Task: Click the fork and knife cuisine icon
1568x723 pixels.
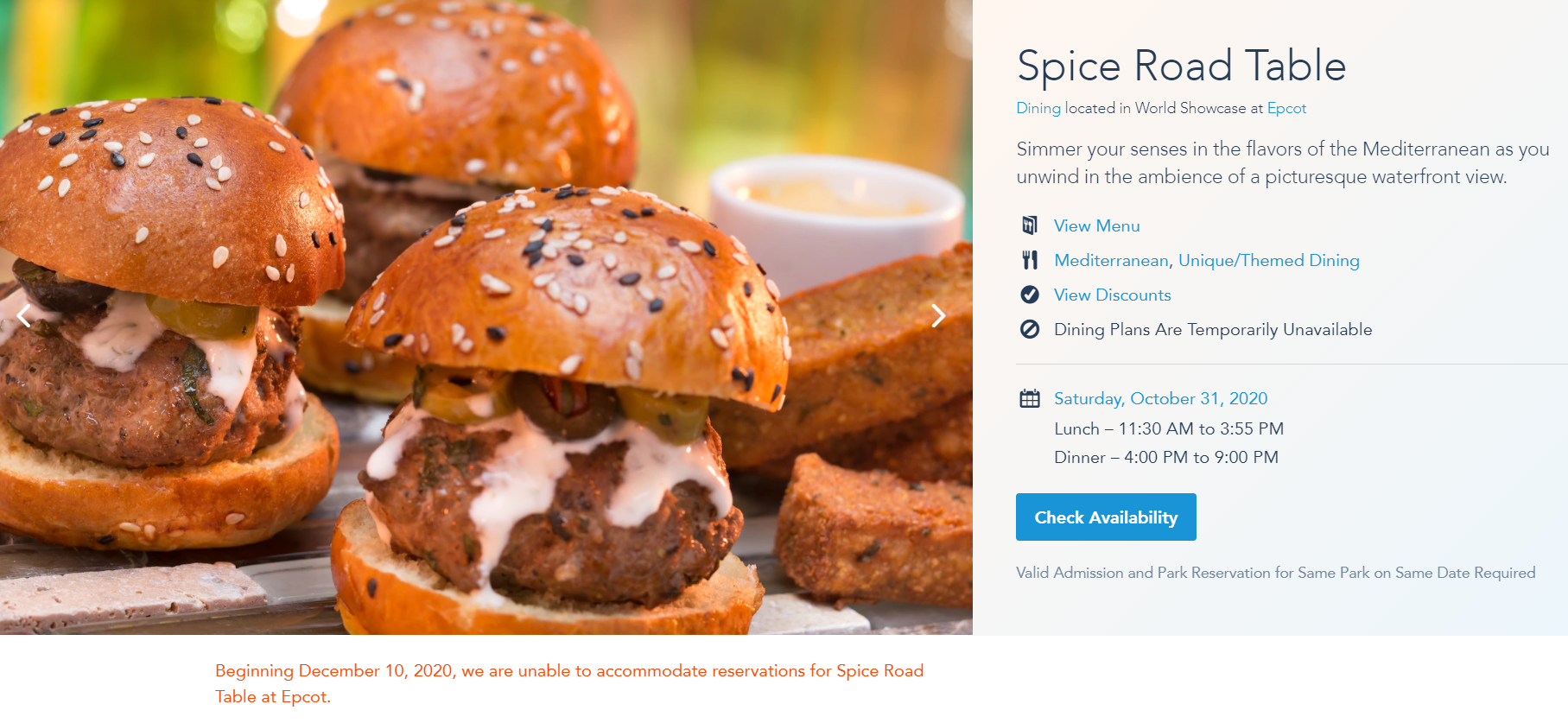Action: [1030, 260]
